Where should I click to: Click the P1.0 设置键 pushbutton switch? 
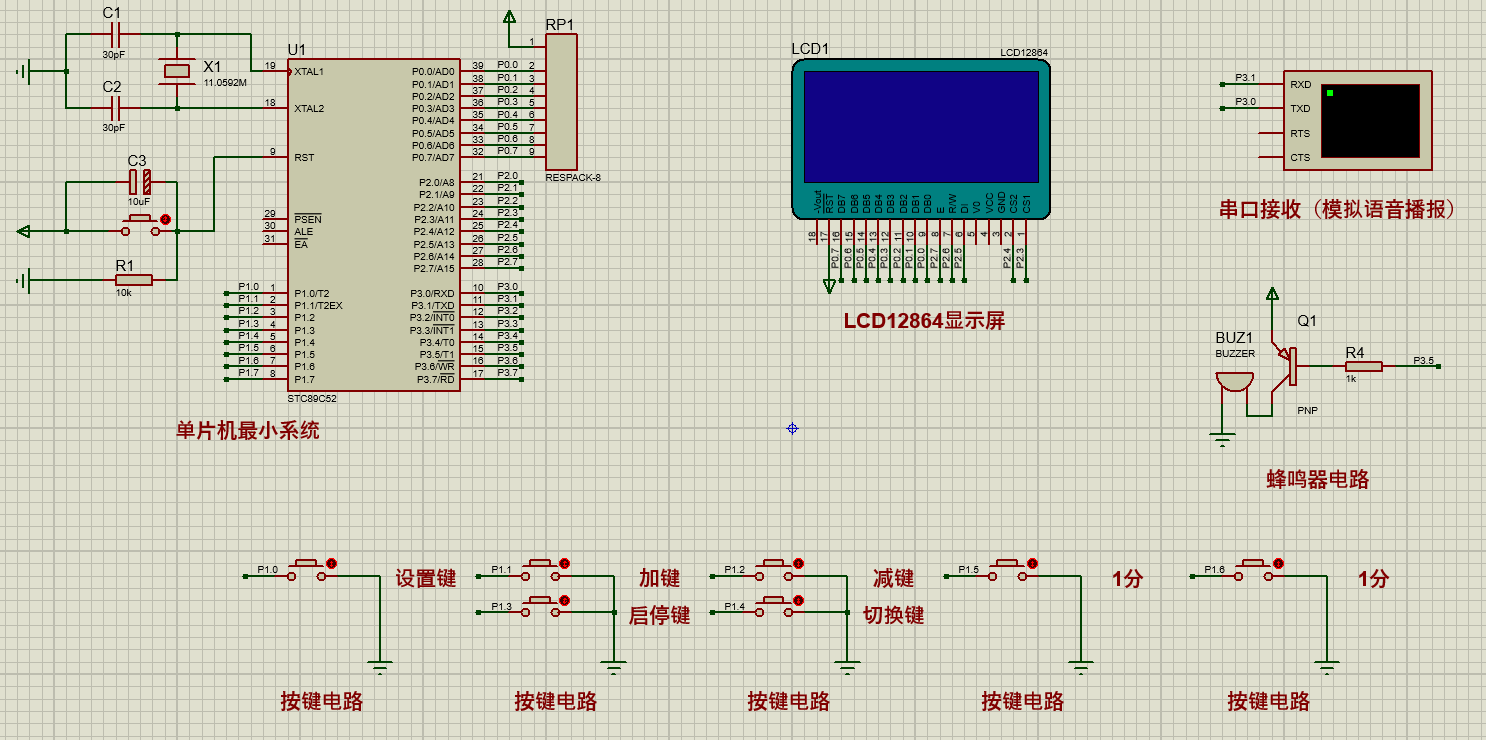click(x=307, y=571)
